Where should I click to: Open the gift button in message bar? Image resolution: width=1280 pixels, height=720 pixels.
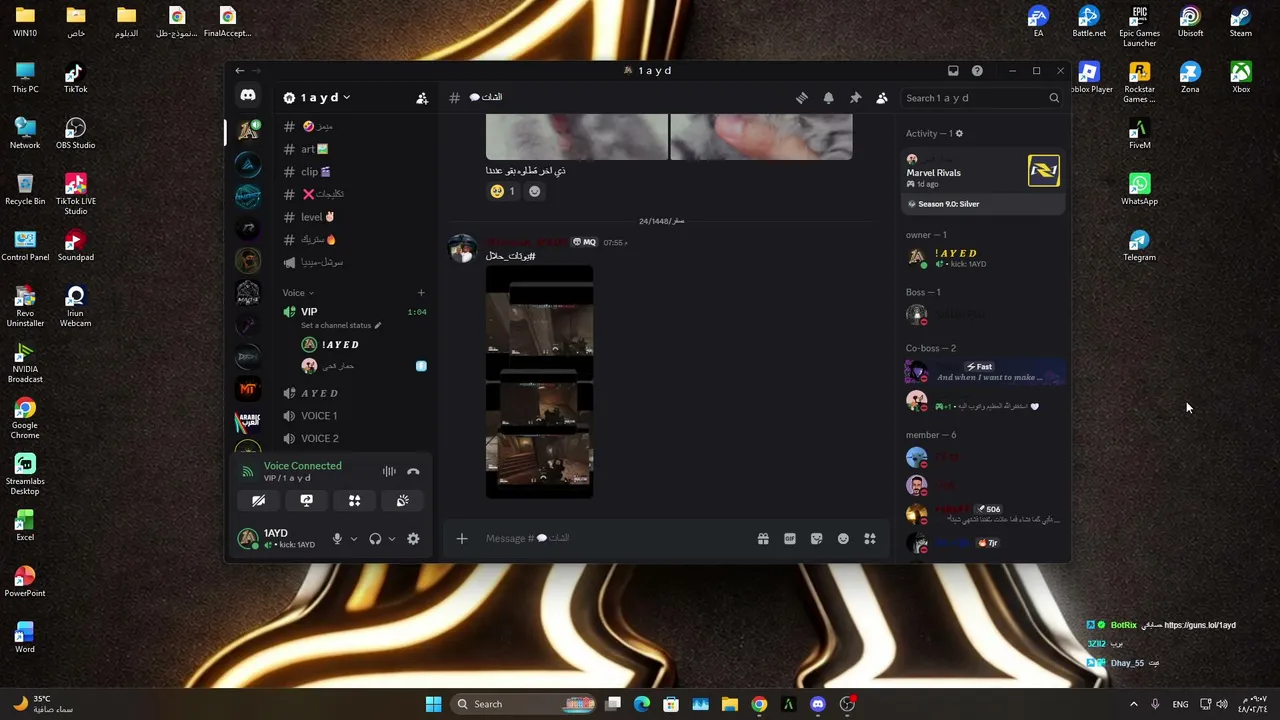pos(763,539)
